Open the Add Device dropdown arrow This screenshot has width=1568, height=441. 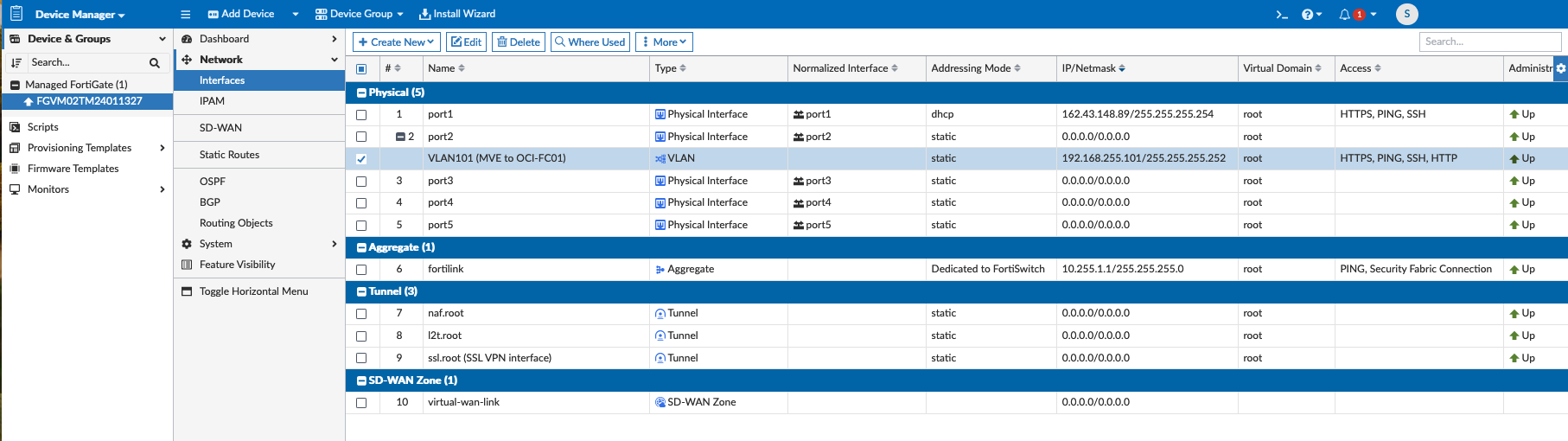296,14
